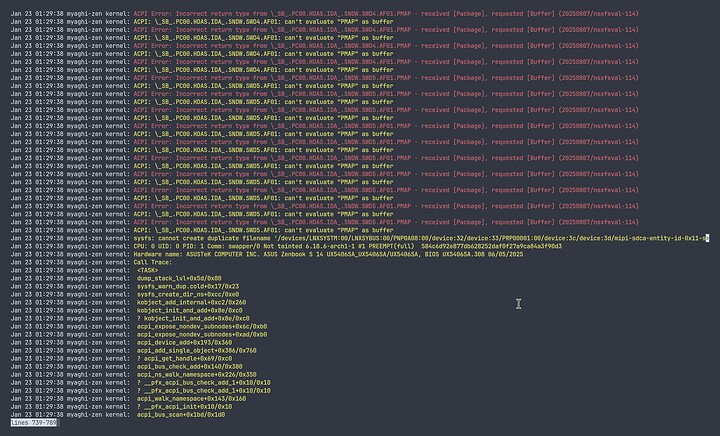Click the 'Call Trace:' text

[153, 263]
